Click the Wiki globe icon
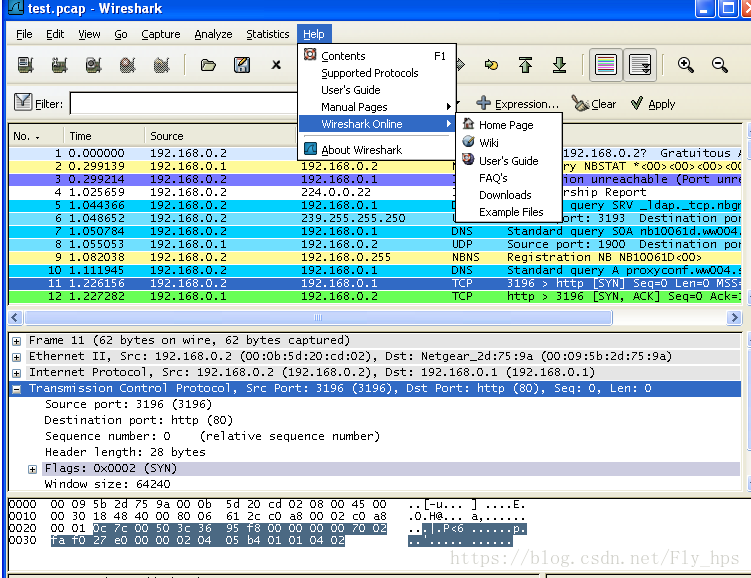751x578 pixels. 468,142
